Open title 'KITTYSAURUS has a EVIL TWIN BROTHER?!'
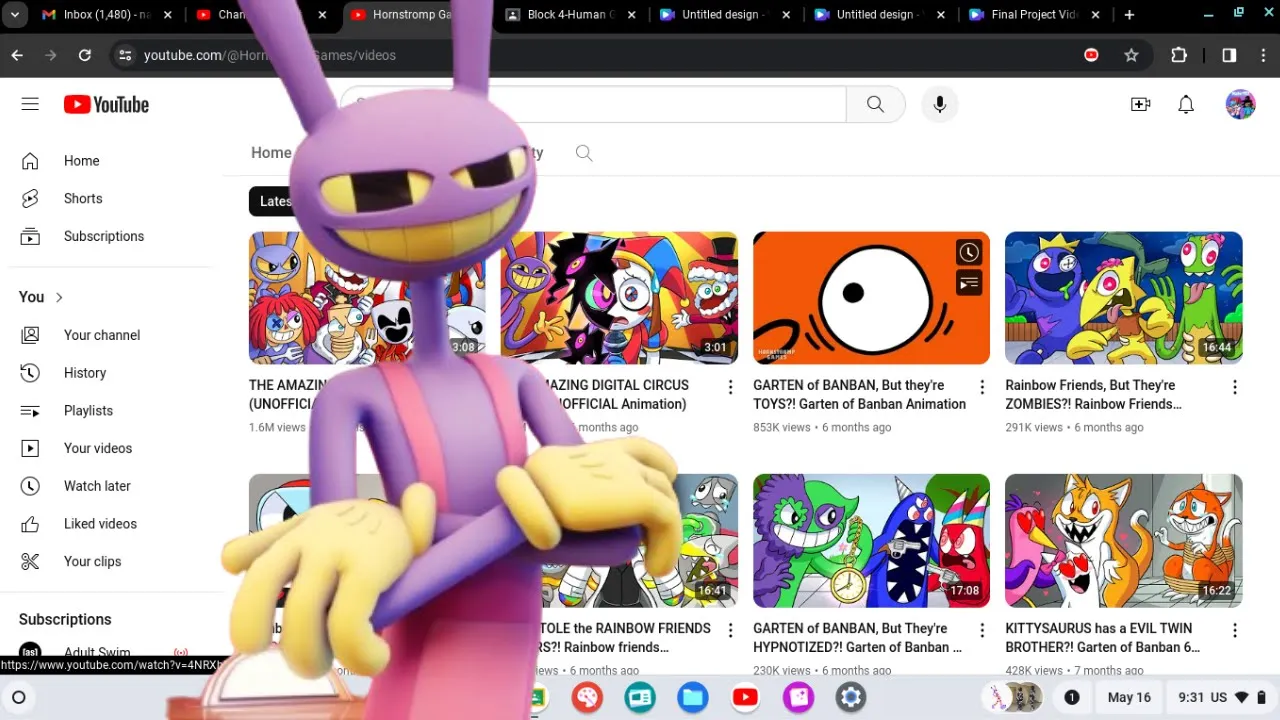 [x=1102, y=637]
